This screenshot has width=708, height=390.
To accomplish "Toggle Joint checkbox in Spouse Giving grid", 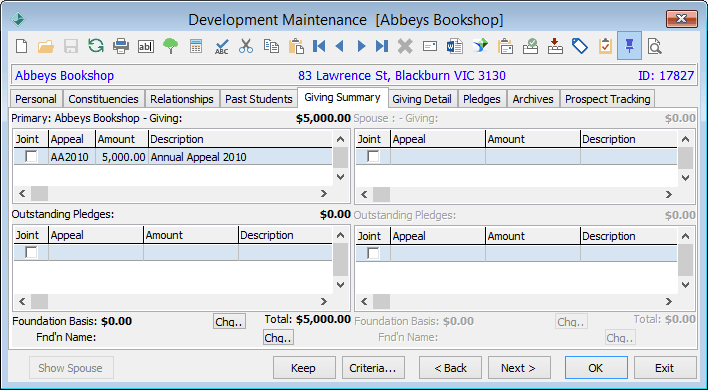I will 373,157.
